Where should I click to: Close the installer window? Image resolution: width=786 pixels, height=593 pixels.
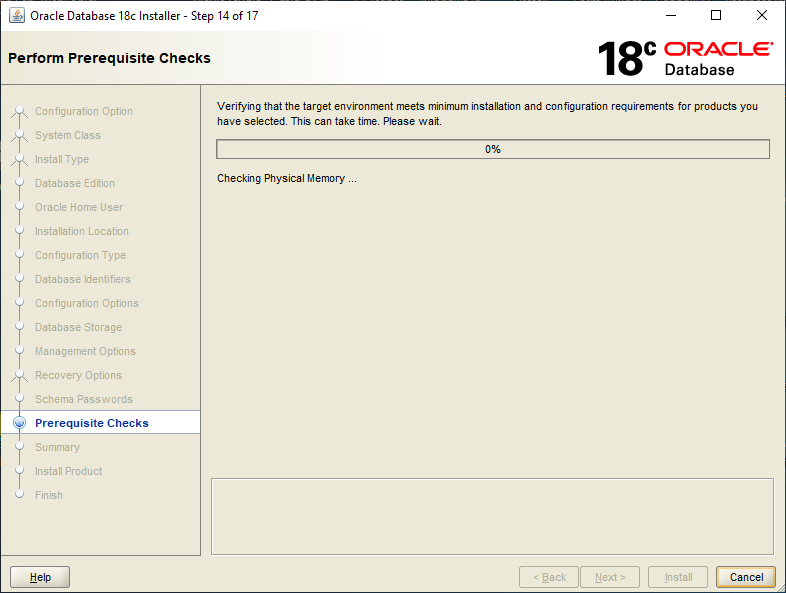(x=761, y=16)
